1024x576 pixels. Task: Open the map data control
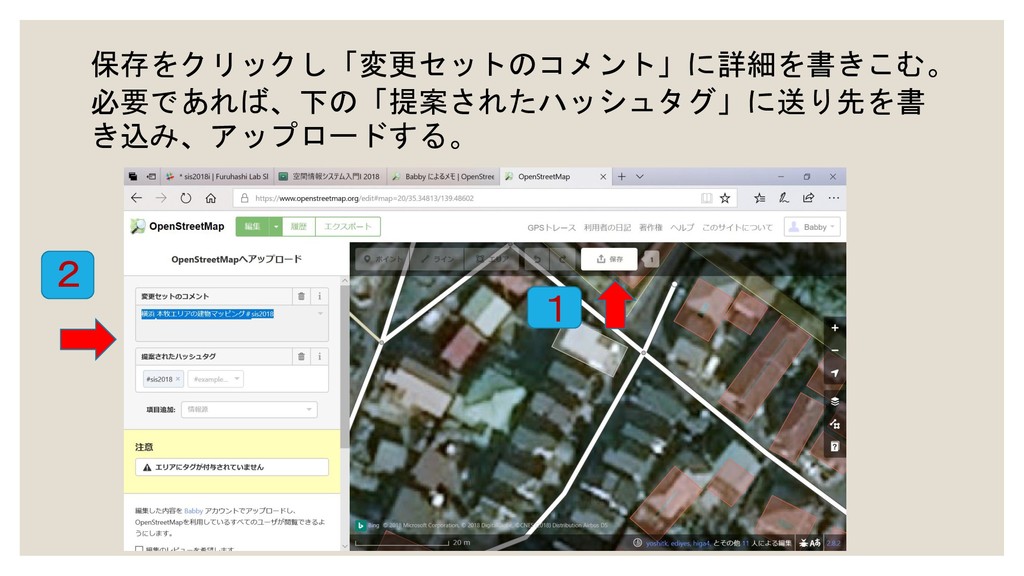coord(835,424)
